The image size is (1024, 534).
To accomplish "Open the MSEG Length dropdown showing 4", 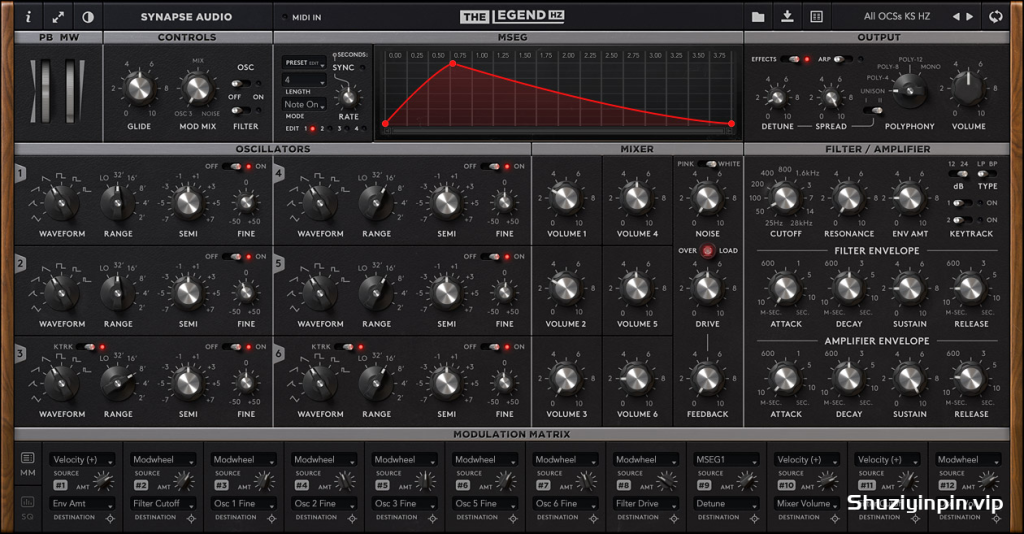I will point(304,80).
